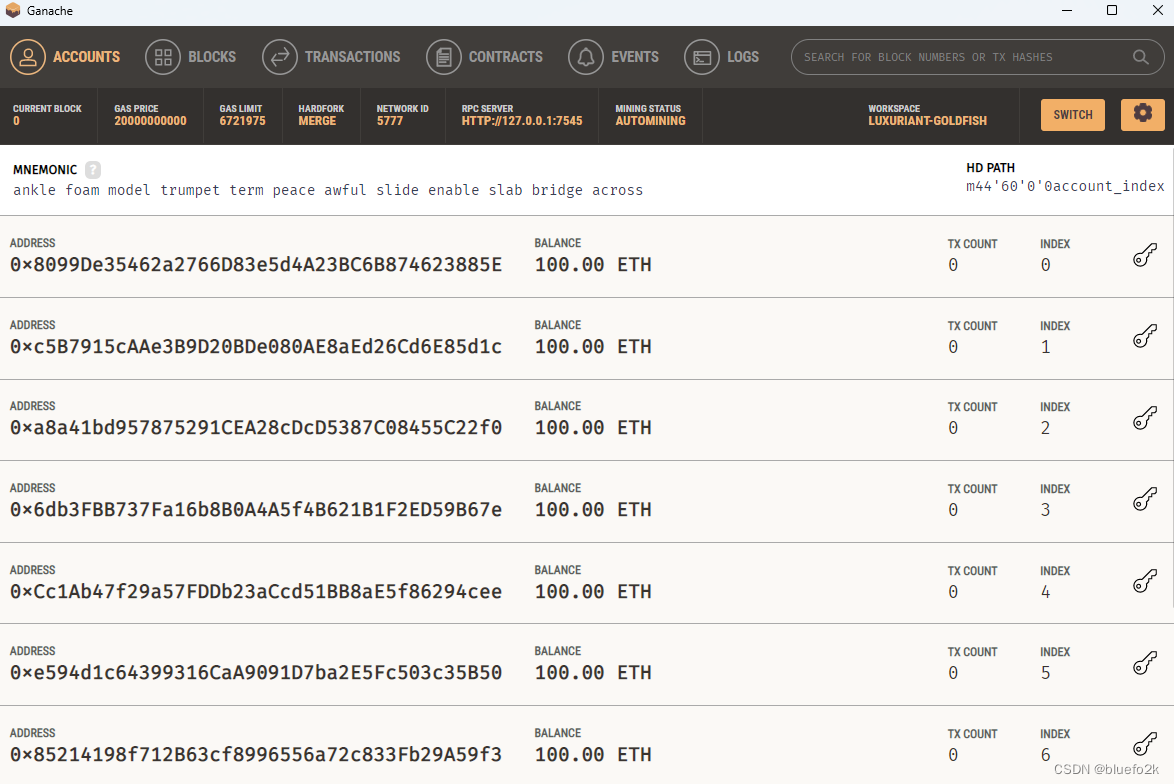Click the gas price 20000000000 value

[150, 121]
